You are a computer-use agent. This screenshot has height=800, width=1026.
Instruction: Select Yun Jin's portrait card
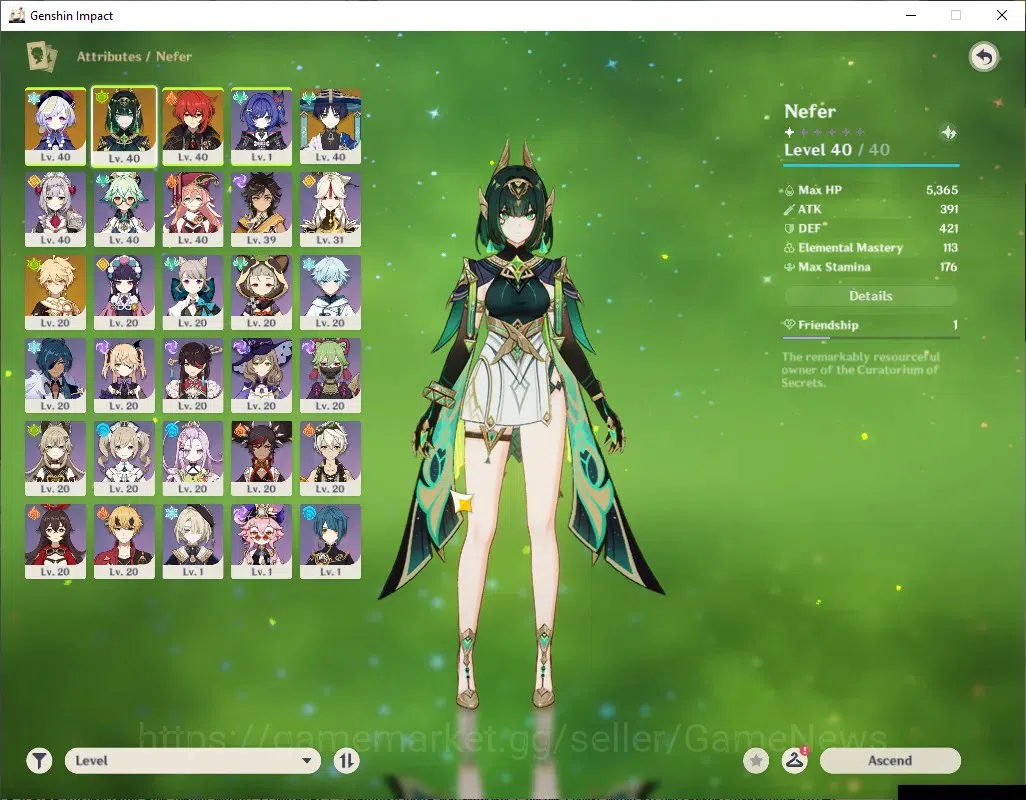pos(124,292)
